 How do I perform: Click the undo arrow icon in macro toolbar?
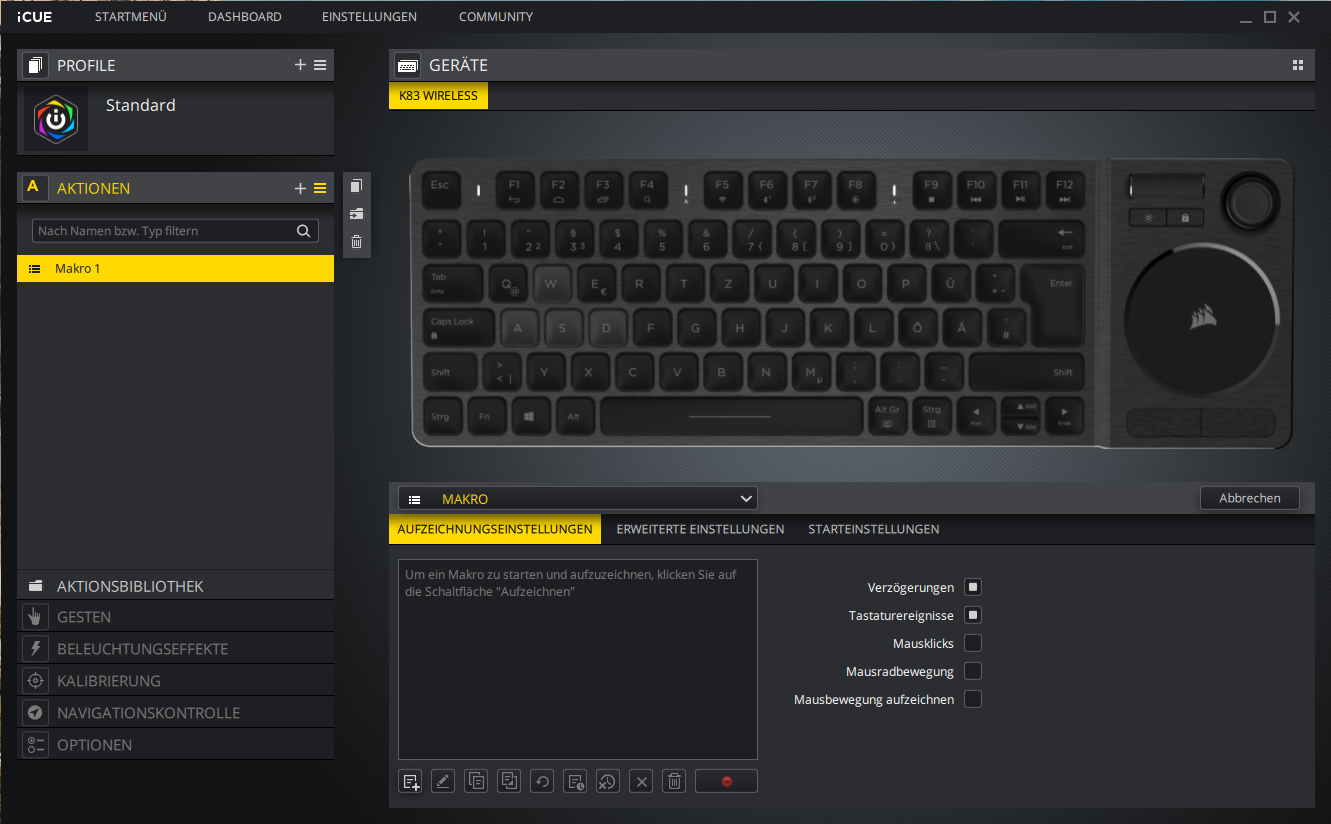(x=542, y=781)
